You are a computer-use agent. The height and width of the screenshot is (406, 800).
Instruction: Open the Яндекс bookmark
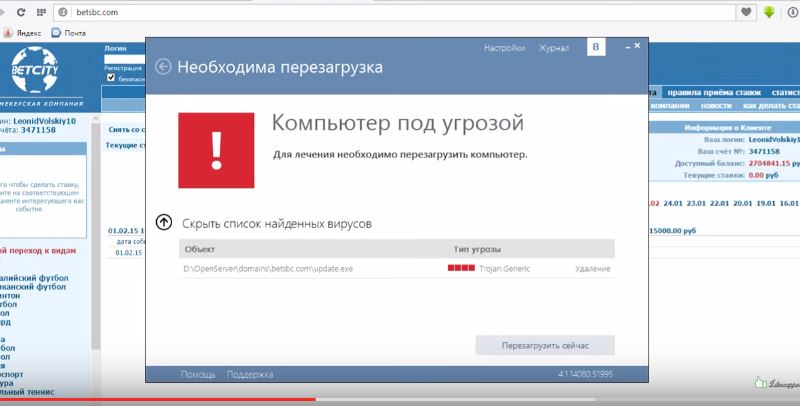coord(22,33)
